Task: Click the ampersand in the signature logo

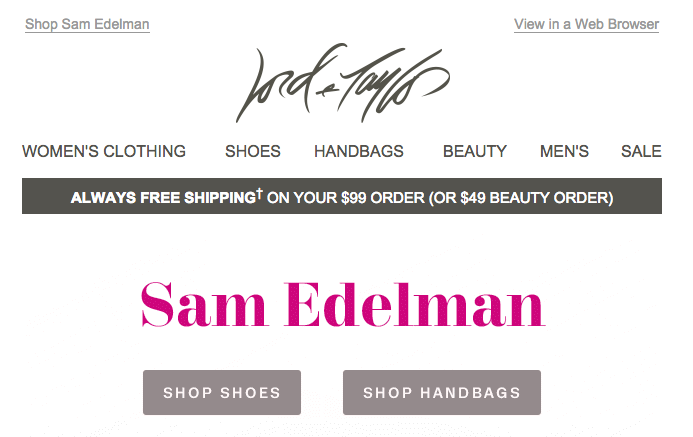Action: tap(328, 91)
